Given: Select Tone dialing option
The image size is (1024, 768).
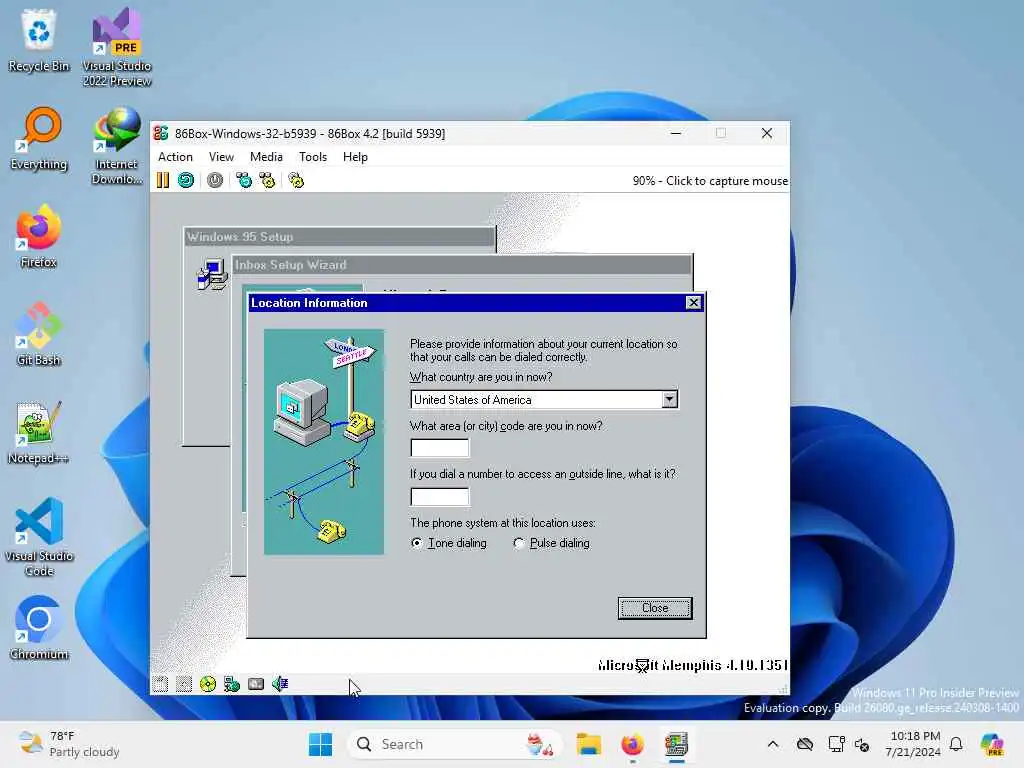Looking at the screenshot, I should click(x=450, y=543).
